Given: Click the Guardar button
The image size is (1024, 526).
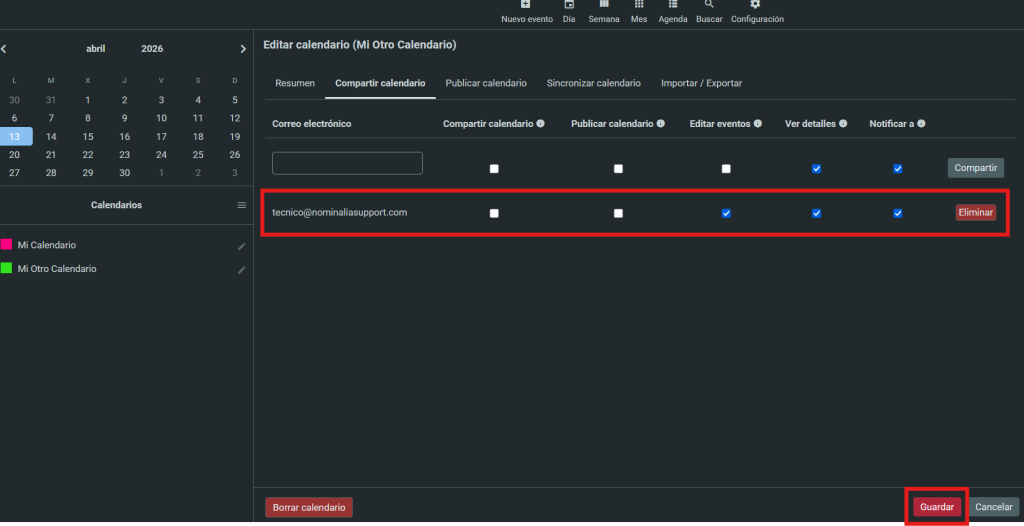Looking at the screenshot, I should [x=937, y=507].
